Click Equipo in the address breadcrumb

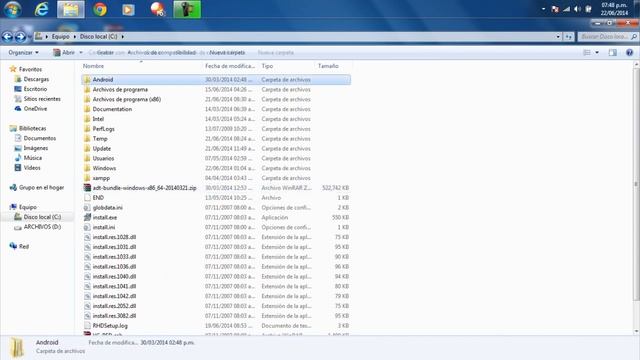pyautogui.click(x=60, y=37)
